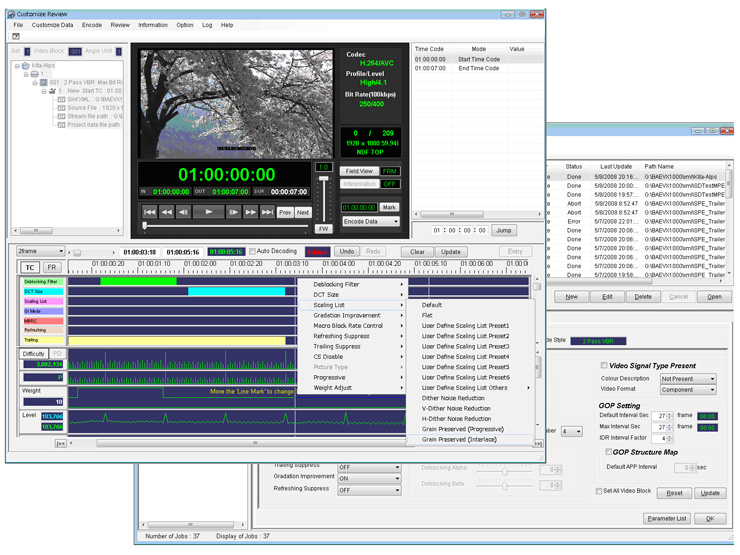Step forward one frame

[233, 212]
